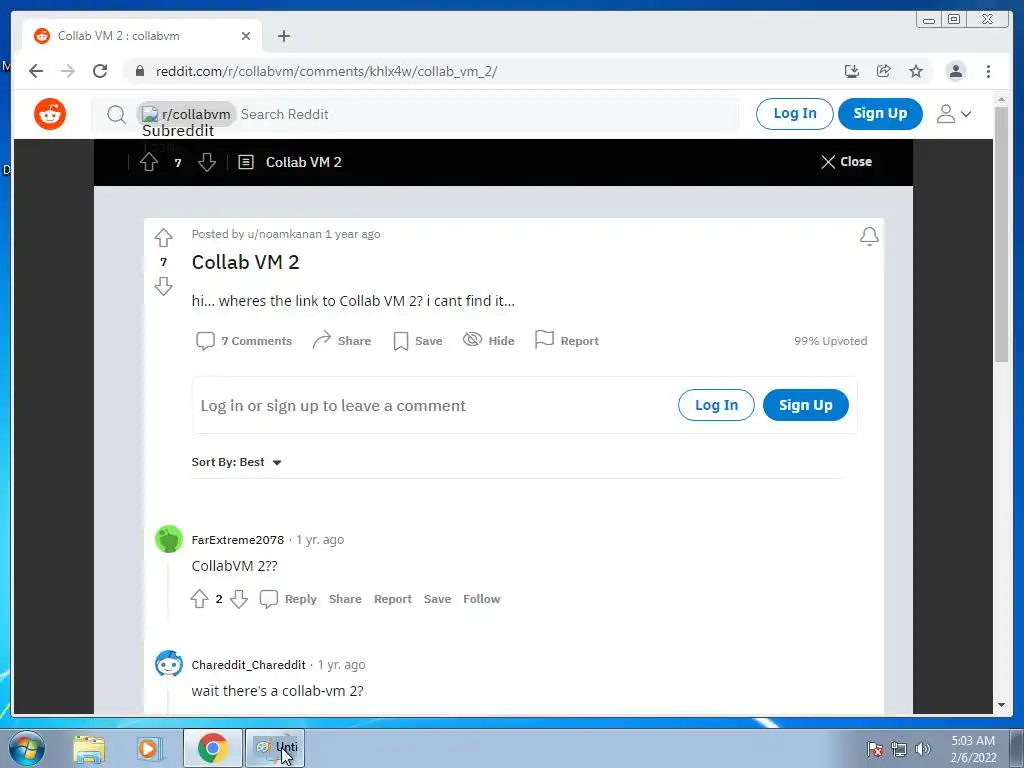Open the Chrome three-dot menu
1024x768 pixels.
pos(988,71)
